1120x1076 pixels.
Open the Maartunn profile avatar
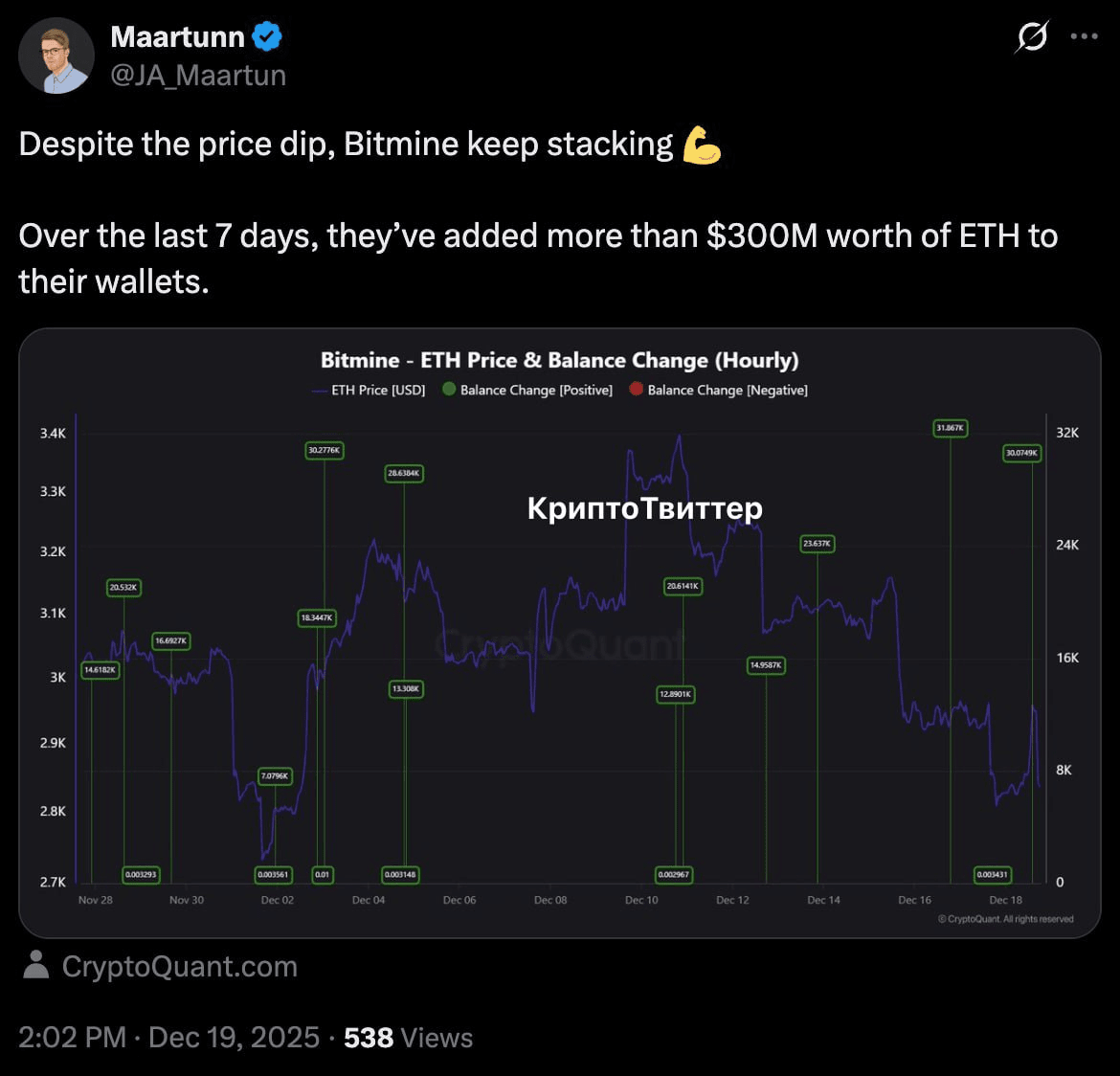(56, 56)
